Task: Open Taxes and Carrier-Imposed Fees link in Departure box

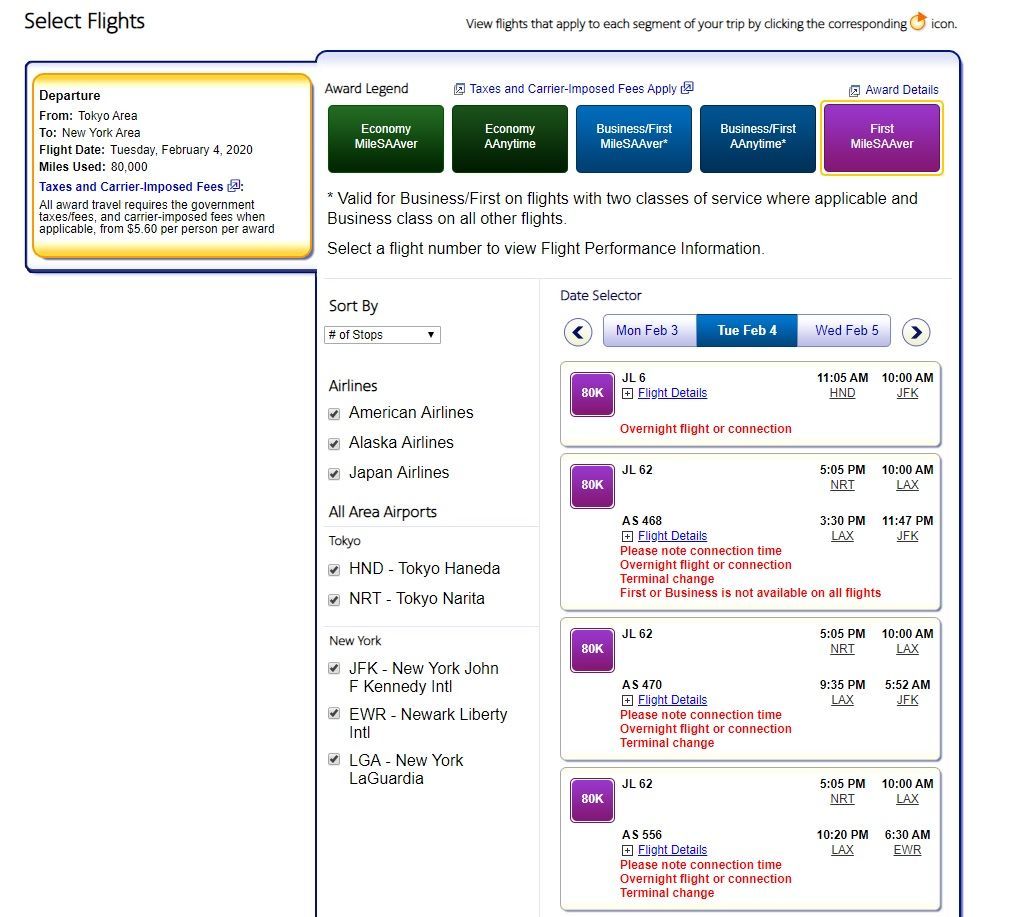Action: coord(131,187)
